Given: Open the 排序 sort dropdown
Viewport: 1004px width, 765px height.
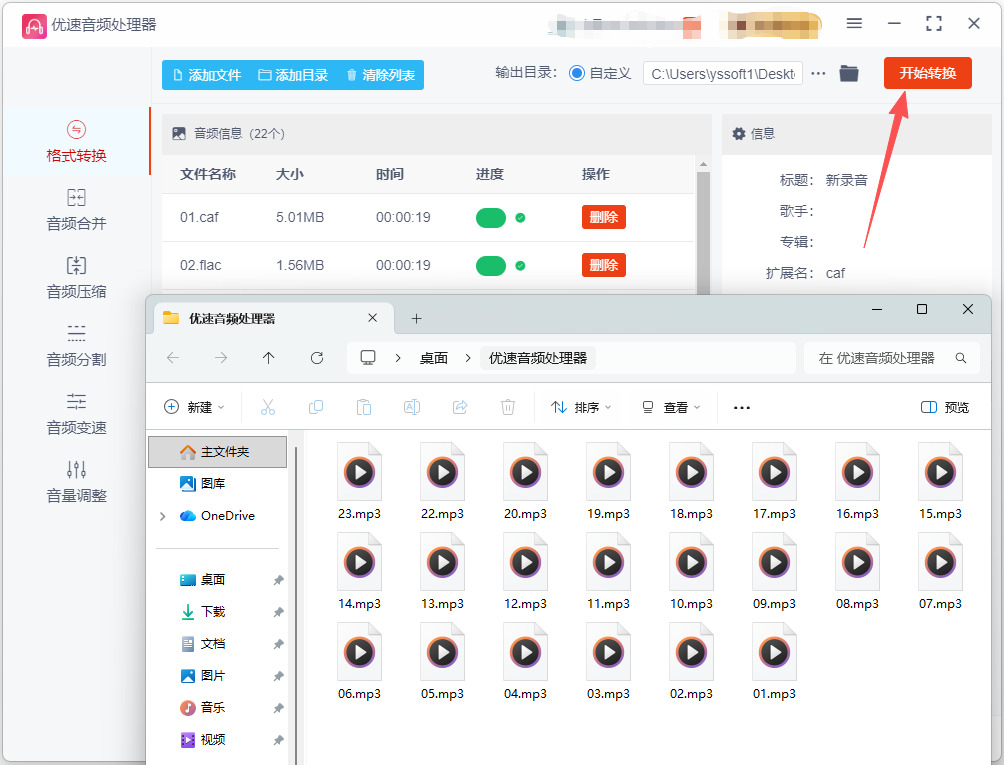Looking at the screenshot, I should point(581,407).
